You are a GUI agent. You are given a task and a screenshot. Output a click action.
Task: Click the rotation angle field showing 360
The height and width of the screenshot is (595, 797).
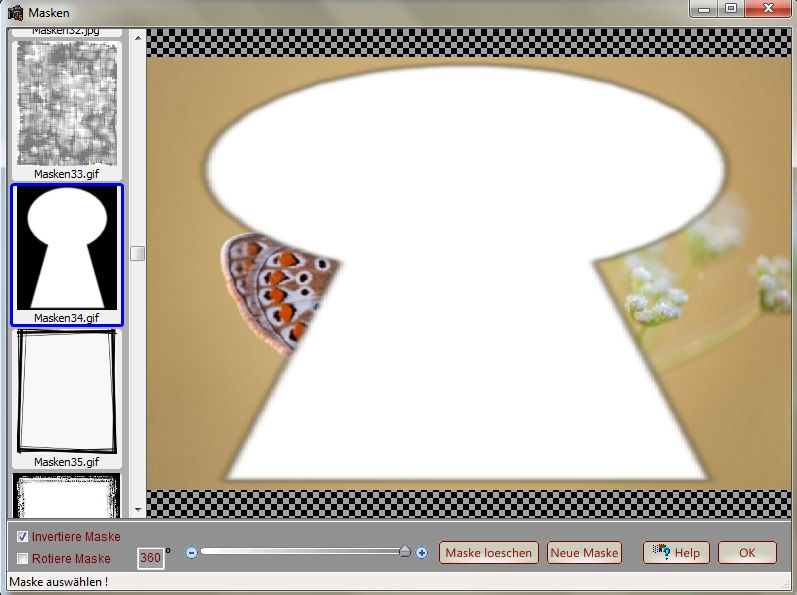click(x=150, y=558)
